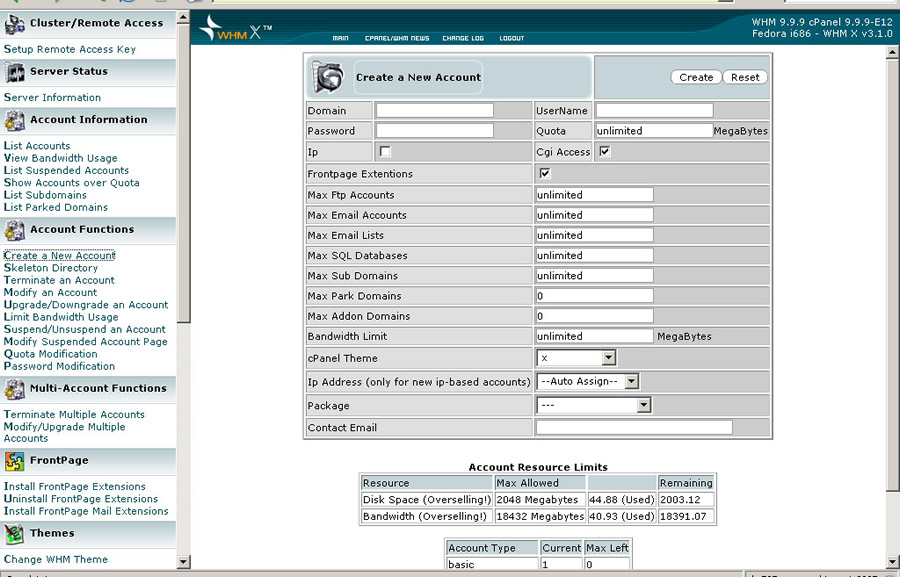Click the Reset button
Screen dimensions: 900x577
(745, 78)
